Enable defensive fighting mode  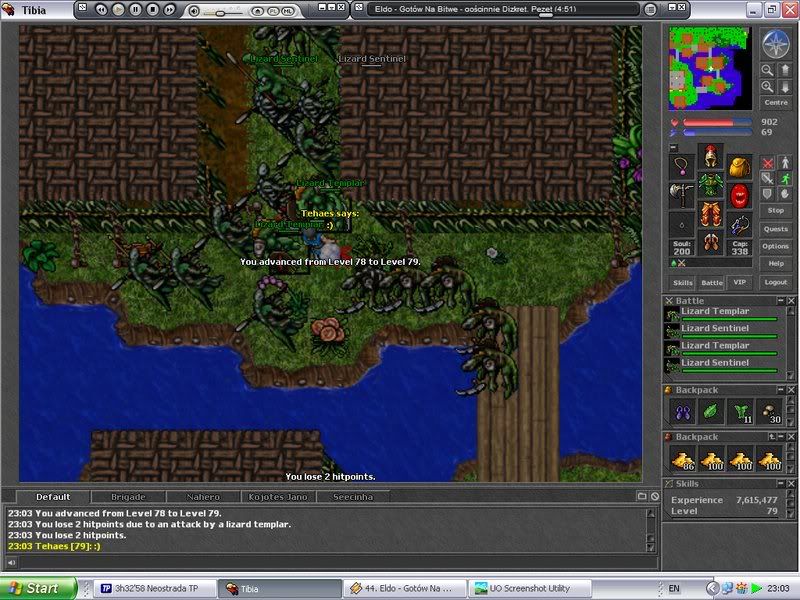coord(767,194)
